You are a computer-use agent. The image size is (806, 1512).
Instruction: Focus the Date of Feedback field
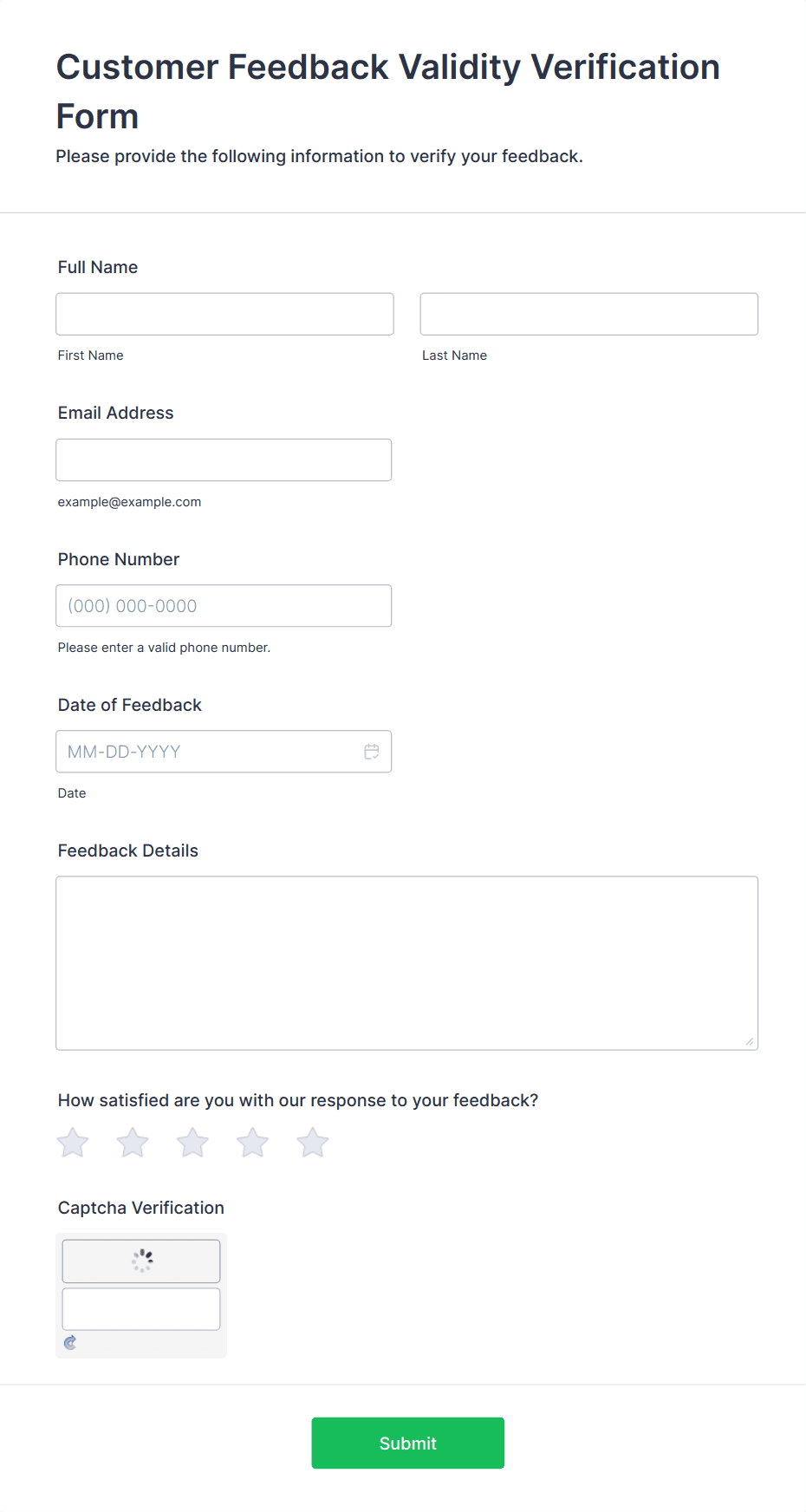click(x=208, y=752)
